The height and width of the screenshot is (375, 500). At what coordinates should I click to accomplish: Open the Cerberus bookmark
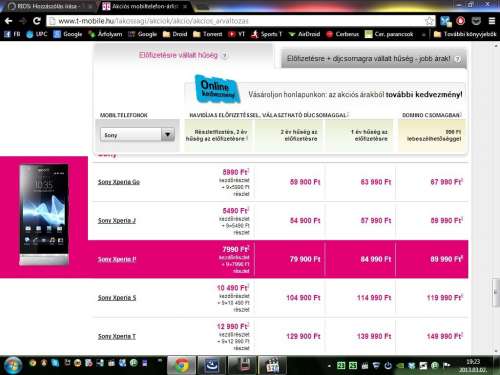pyautogui.click(x=343, y=34)
